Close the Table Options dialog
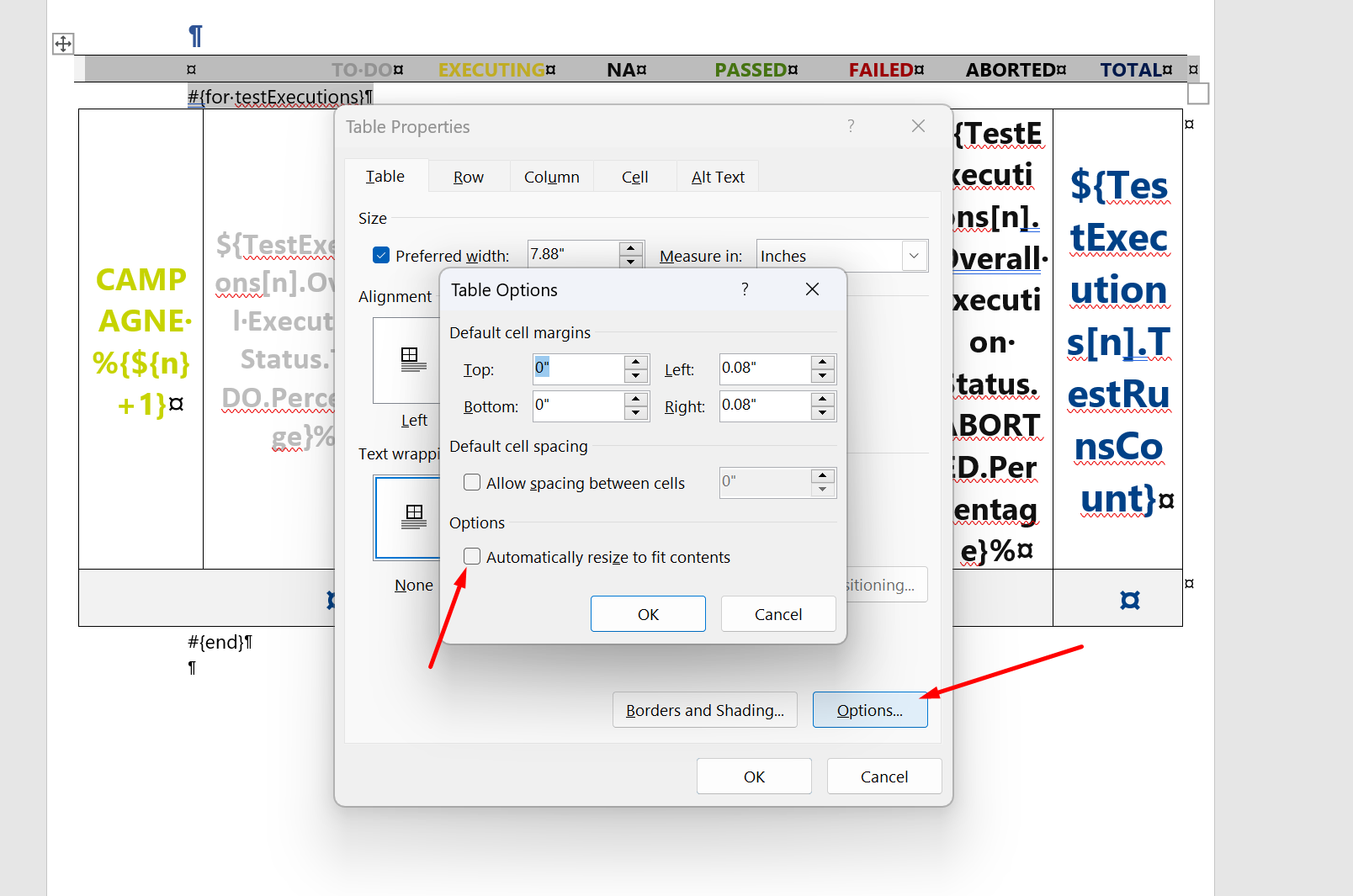The width and height of the screenshot is (1353, 896). (812, 289)
